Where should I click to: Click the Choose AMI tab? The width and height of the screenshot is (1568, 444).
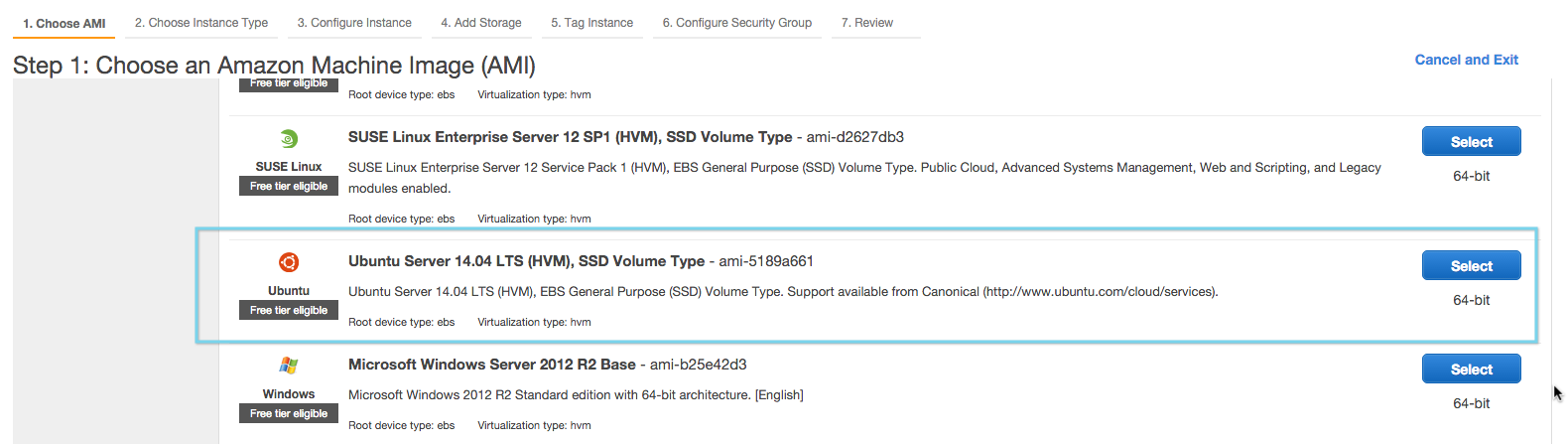[x=65, y=23]
